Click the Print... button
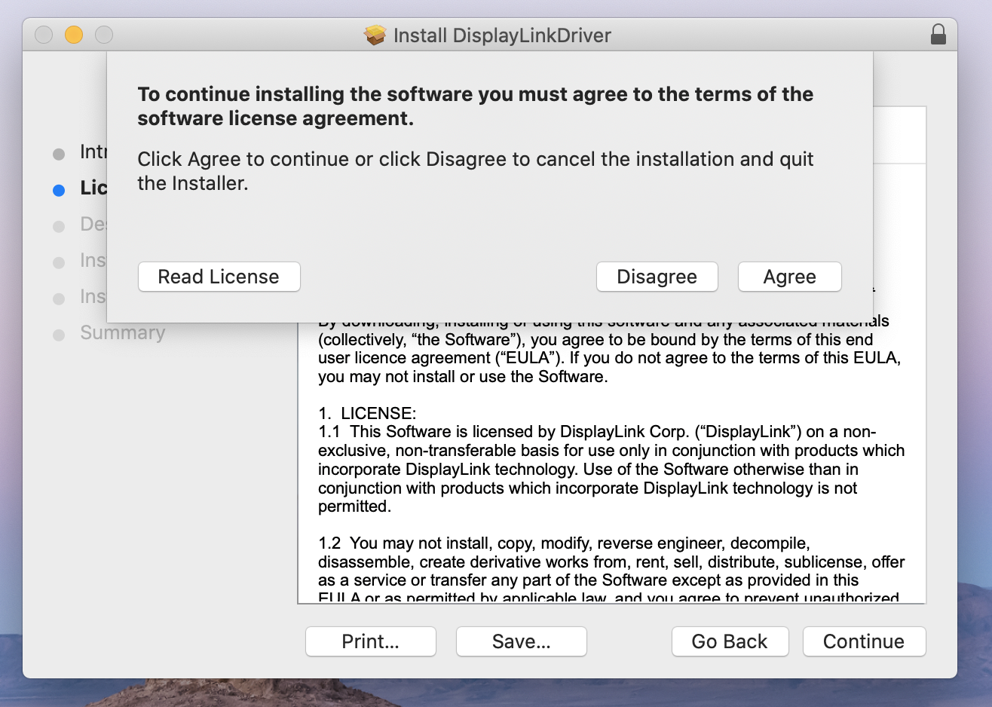The image size is (992, 707). (x=371, y=641)
